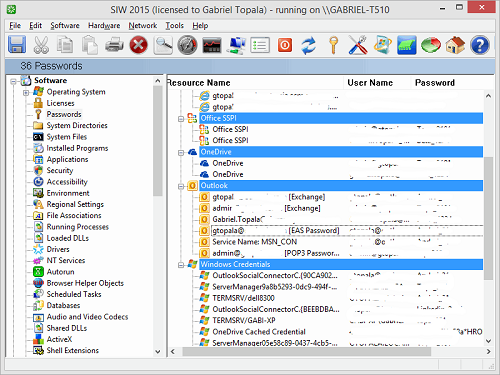
Task: Collapse the Software root tree node
Action: pyautogui.click(x=14, y=81)
